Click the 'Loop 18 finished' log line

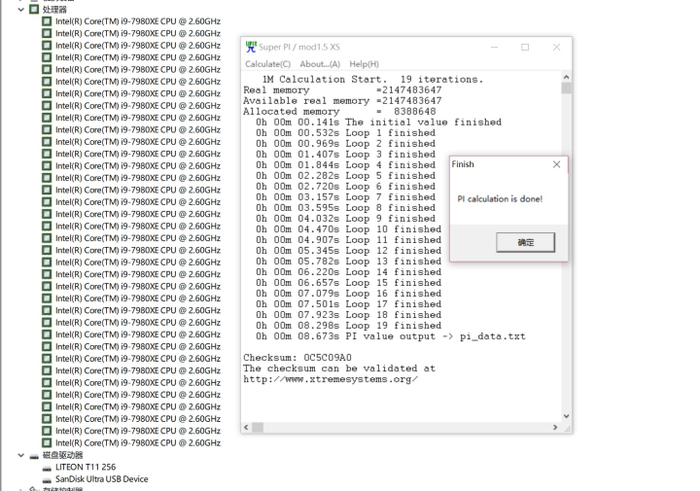pyautogui.click(x=349, y=315)
